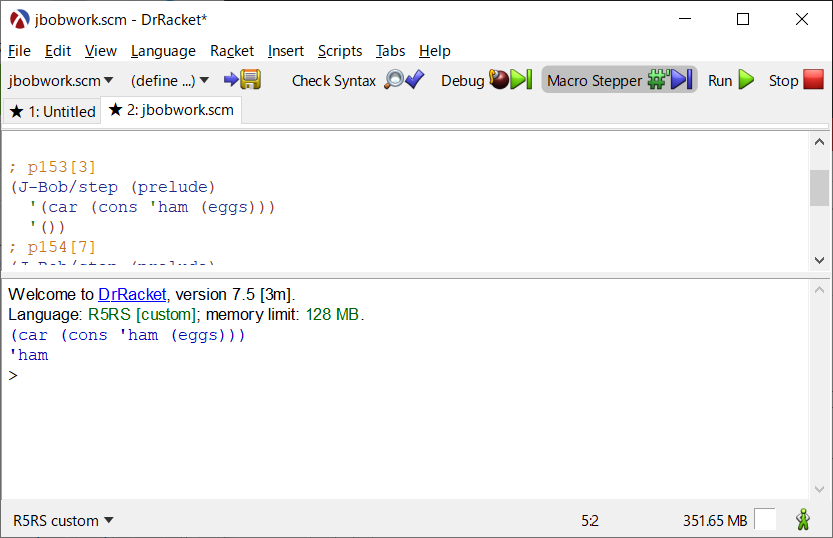This screenshot has width=833, height=538.
Task: Maximize the DrRacket window
Action: pyautogui.click(x=743, y=19)
